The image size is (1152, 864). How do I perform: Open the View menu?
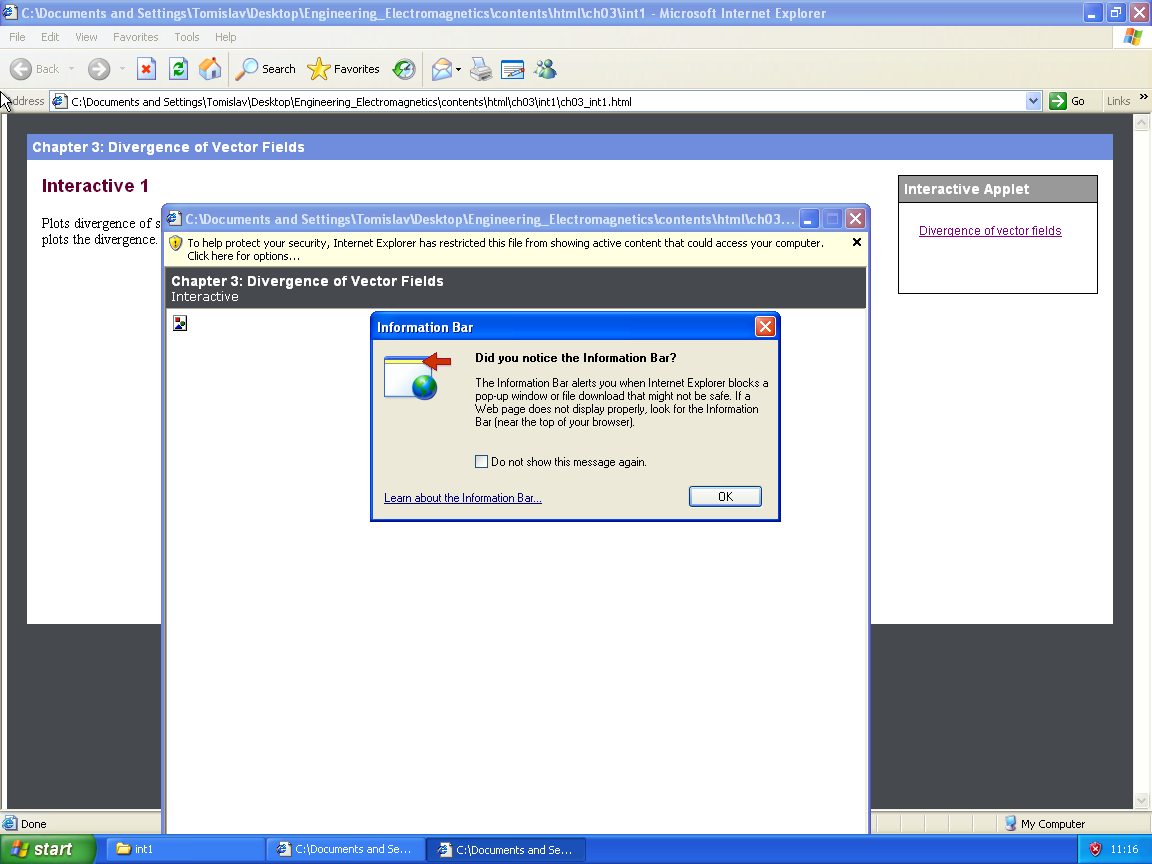pyautogui.click(x=86, y=37)
